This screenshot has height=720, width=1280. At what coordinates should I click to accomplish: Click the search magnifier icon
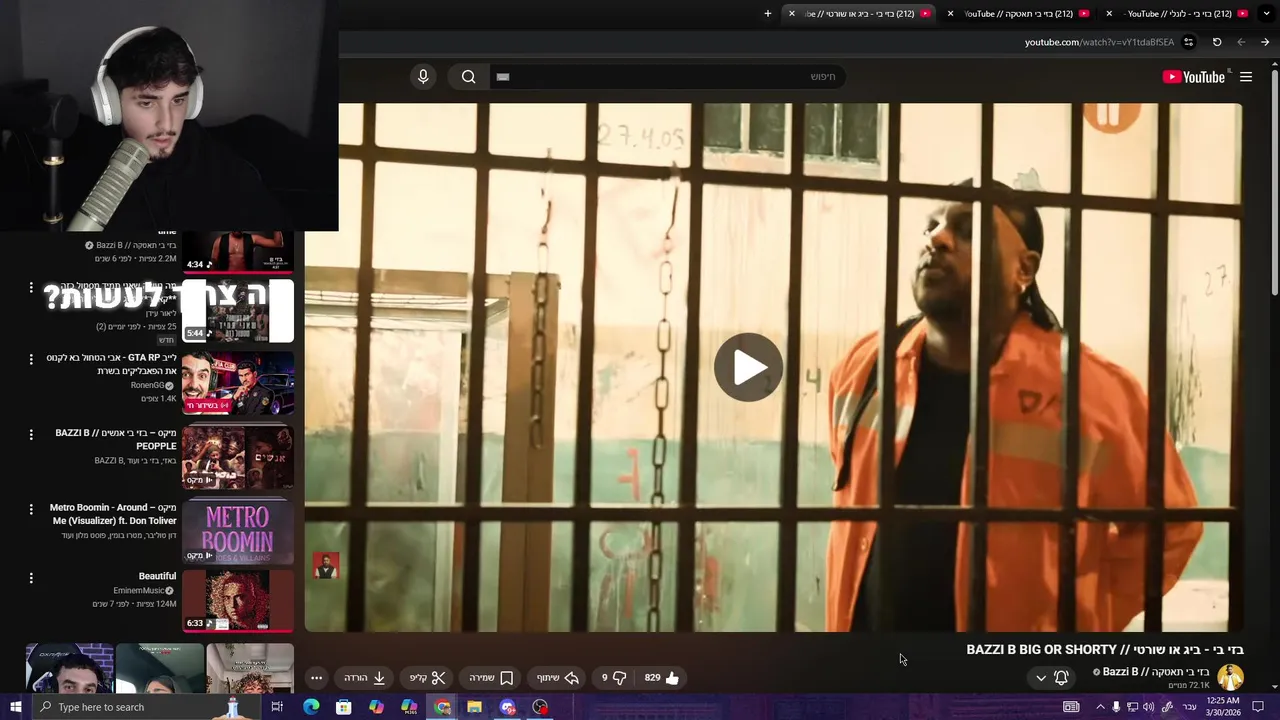[x=468, y=77]
